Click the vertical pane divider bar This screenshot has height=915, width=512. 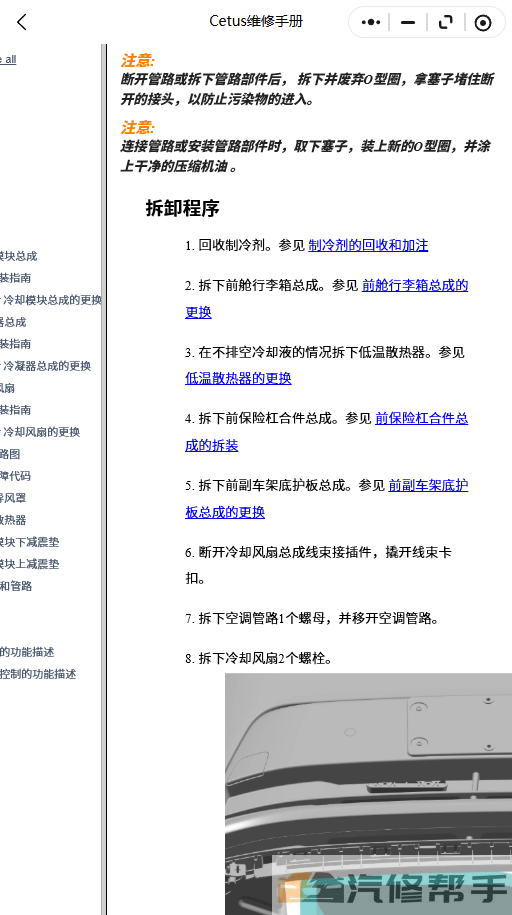[x=104, y=479]
